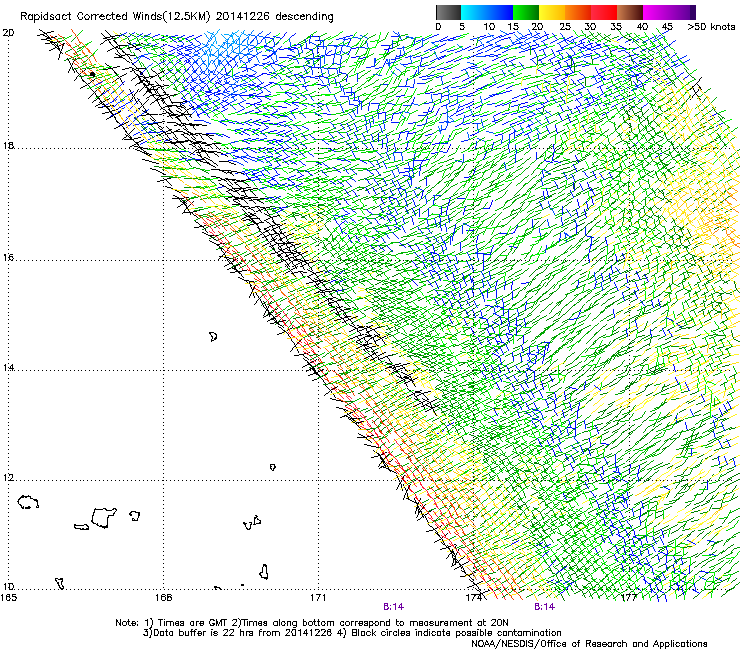Image resolution: width=740 pixels, height=650 pixels.
Task: Click the red 30-35 knots legend segment
Action: click(x=604, y=12)
